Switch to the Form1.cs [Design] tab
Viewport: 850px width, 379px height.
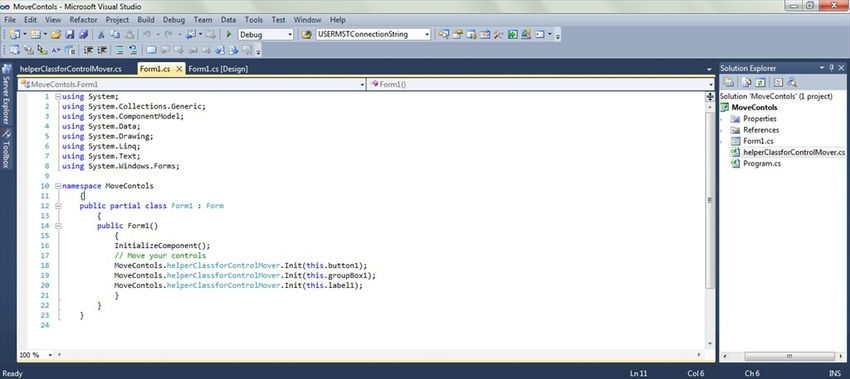(x=218, y=69)
